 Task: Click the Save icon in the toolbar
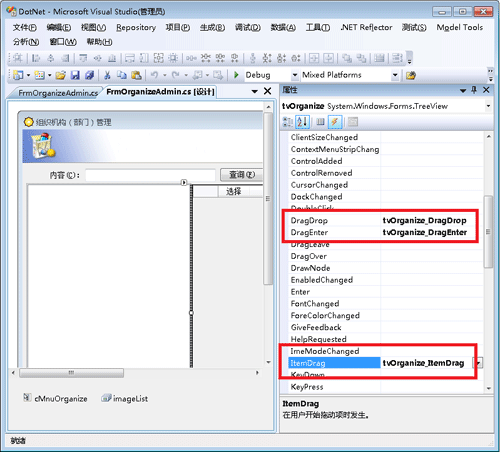(75, 75)
